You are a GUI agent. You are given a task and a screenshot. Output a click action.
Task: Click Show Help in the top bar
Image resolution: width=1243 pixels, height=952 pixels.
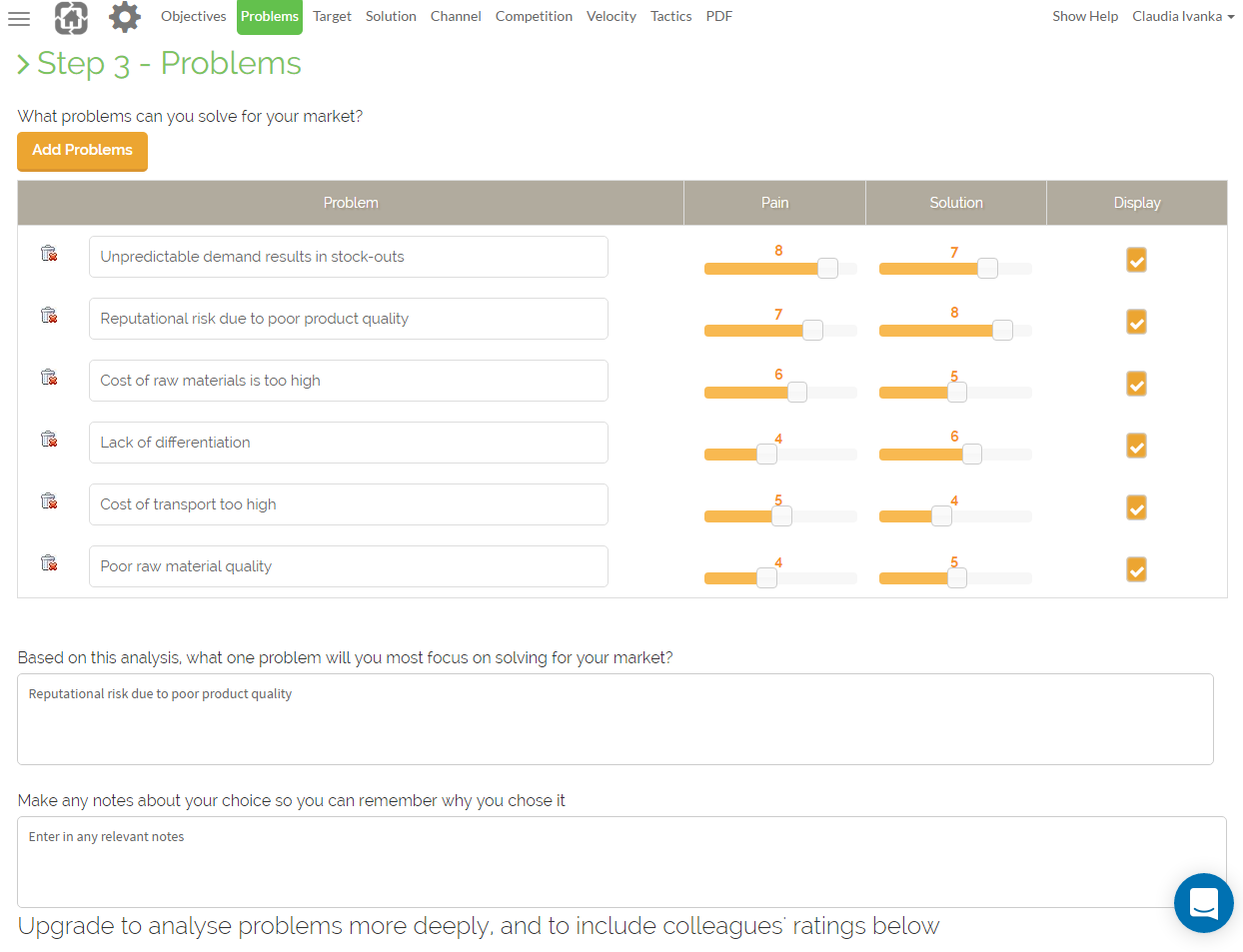point(1085,16)
